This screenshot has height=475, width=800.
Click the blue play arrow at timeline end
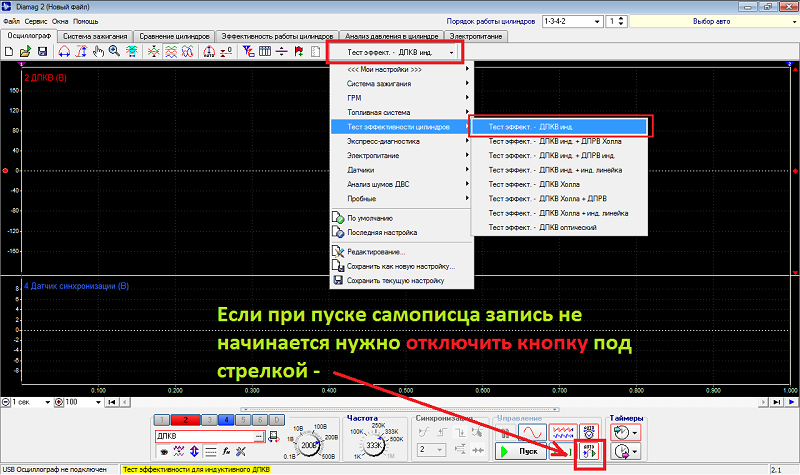[791, 402]
